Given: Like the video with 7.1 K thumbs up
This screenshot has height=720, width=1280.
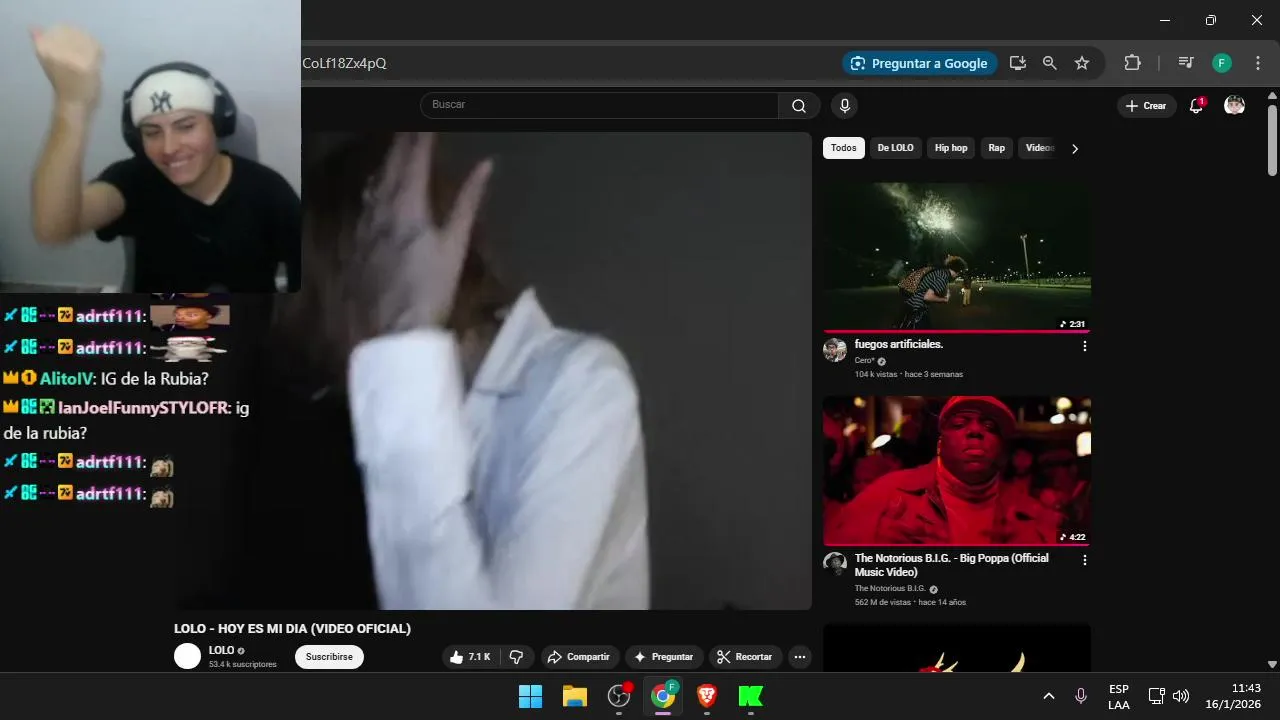Looking at the screenshot, I should (469, 657).
